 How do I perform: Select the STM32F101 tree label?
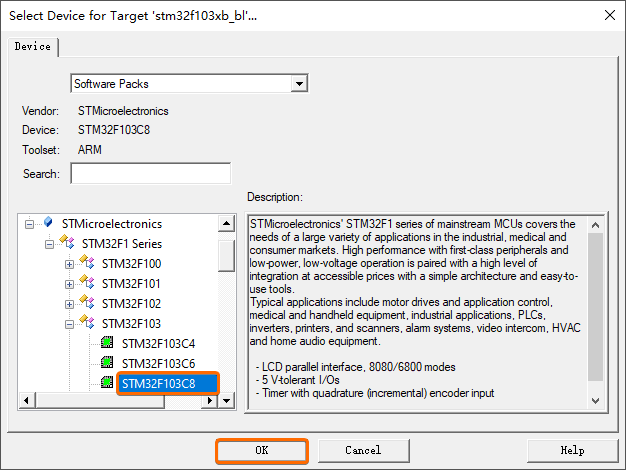[131, 284]
